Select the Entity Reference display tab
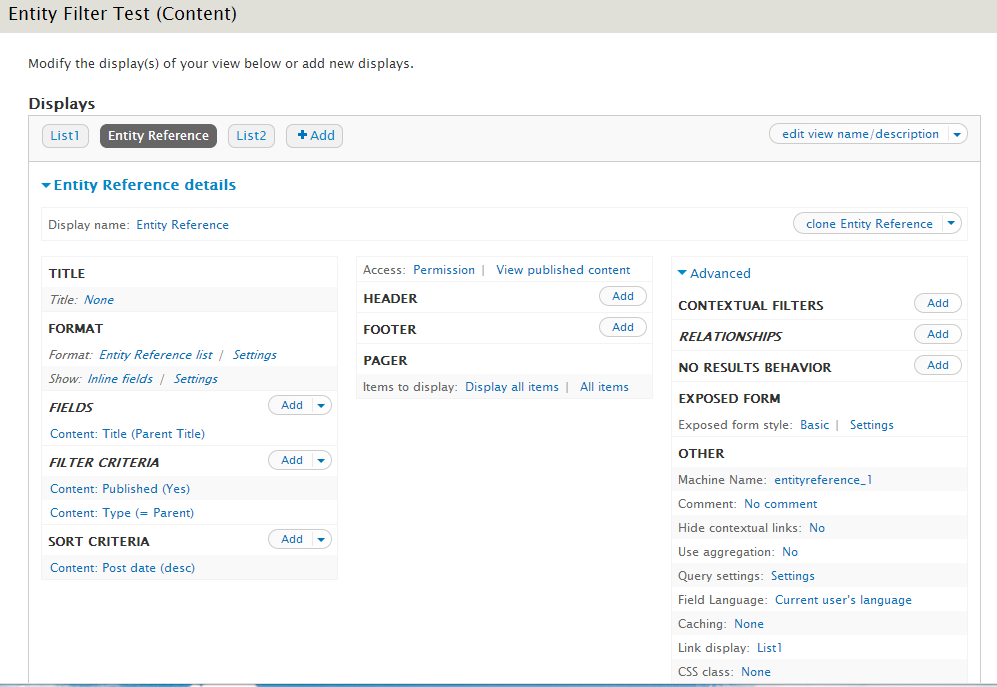Viewport: 997px width, 687px height. (158, 135)
